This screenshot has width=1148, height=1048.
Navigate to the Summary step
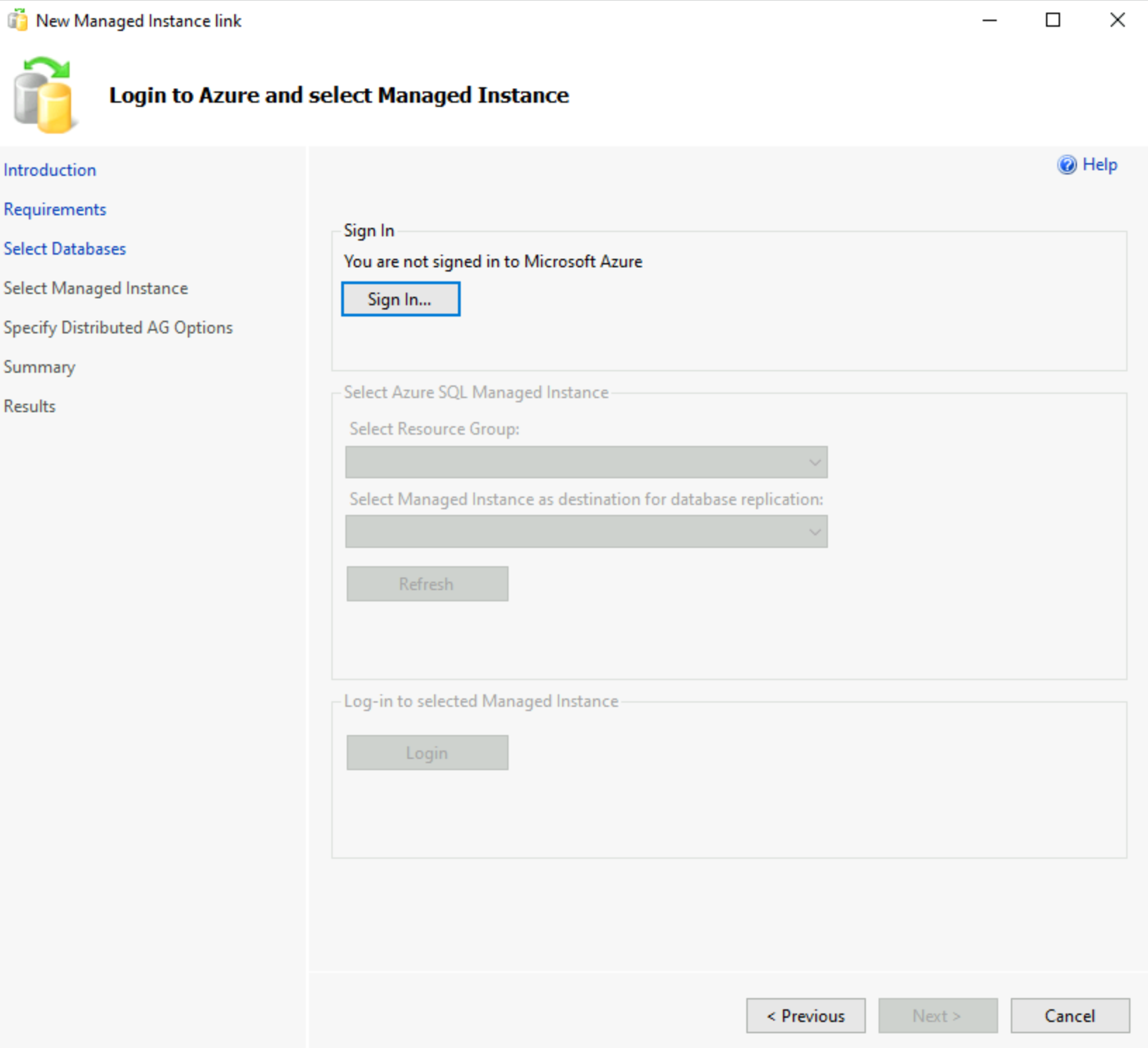(x=39, y=366)
